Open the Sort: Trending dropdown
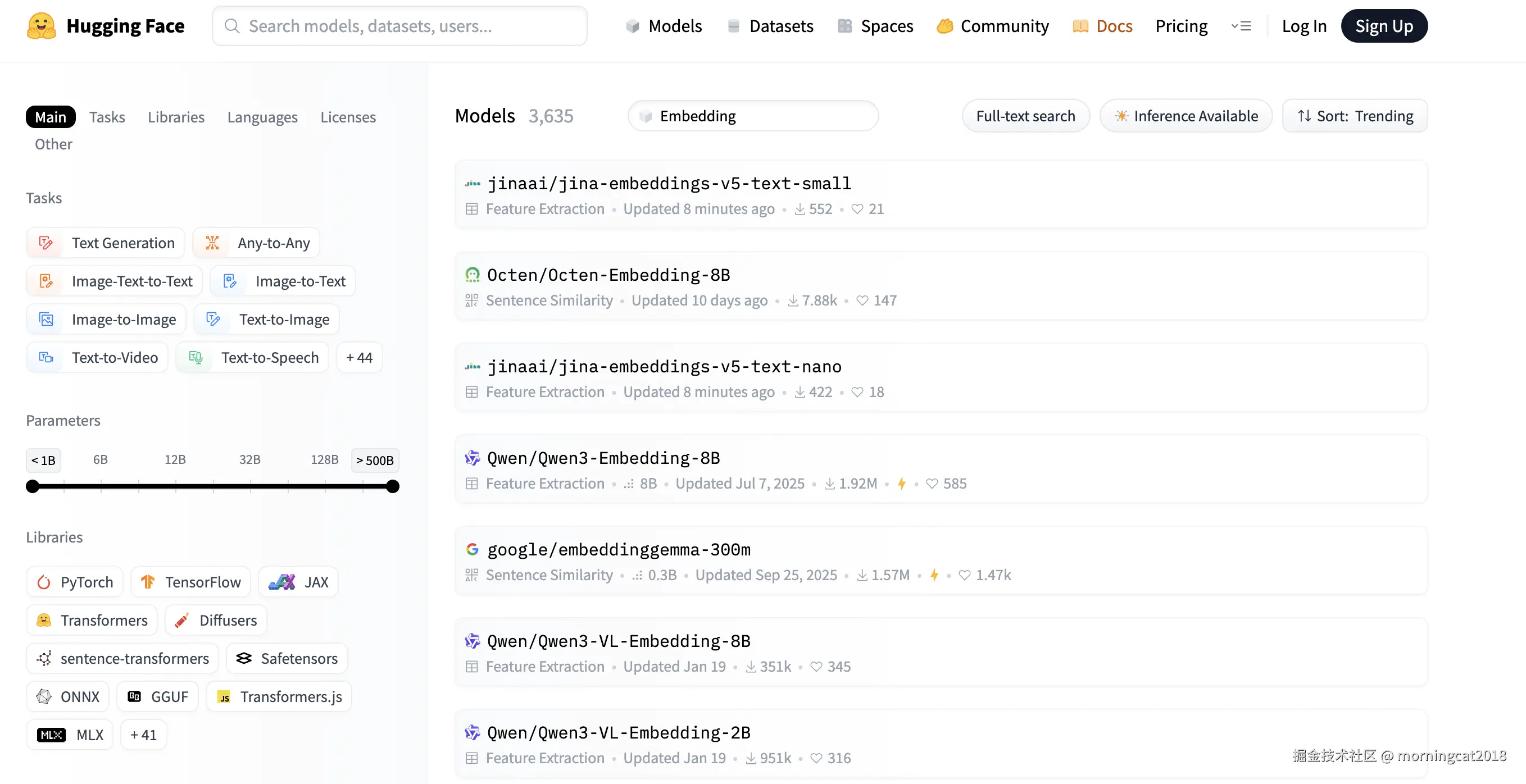The width and height of the screenshot is (1526, 784). [1355, 116]
